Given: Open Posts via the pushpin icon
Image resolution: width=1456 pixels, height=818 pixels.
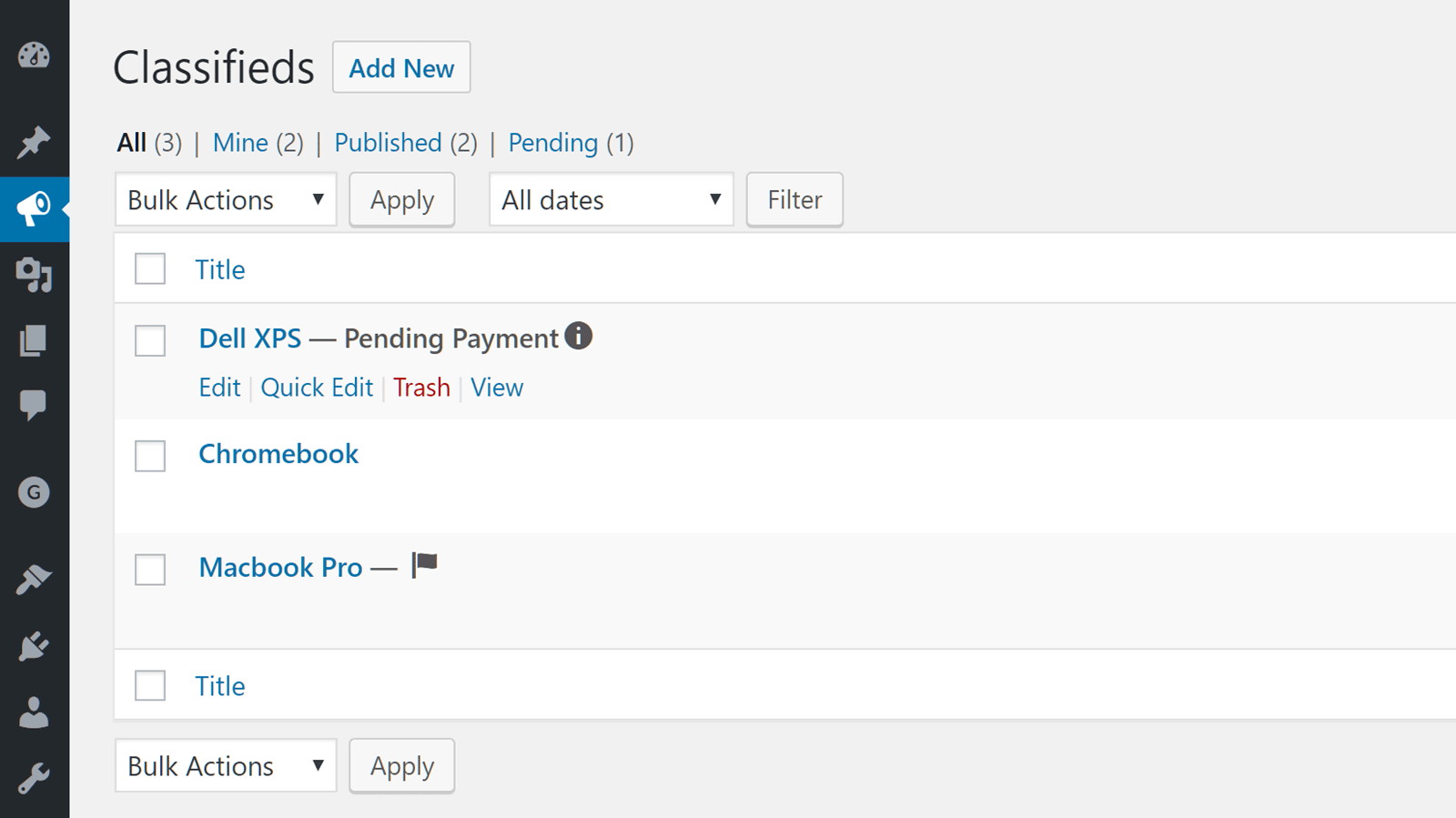Looking at the screenshot, I should coord(34,142).
